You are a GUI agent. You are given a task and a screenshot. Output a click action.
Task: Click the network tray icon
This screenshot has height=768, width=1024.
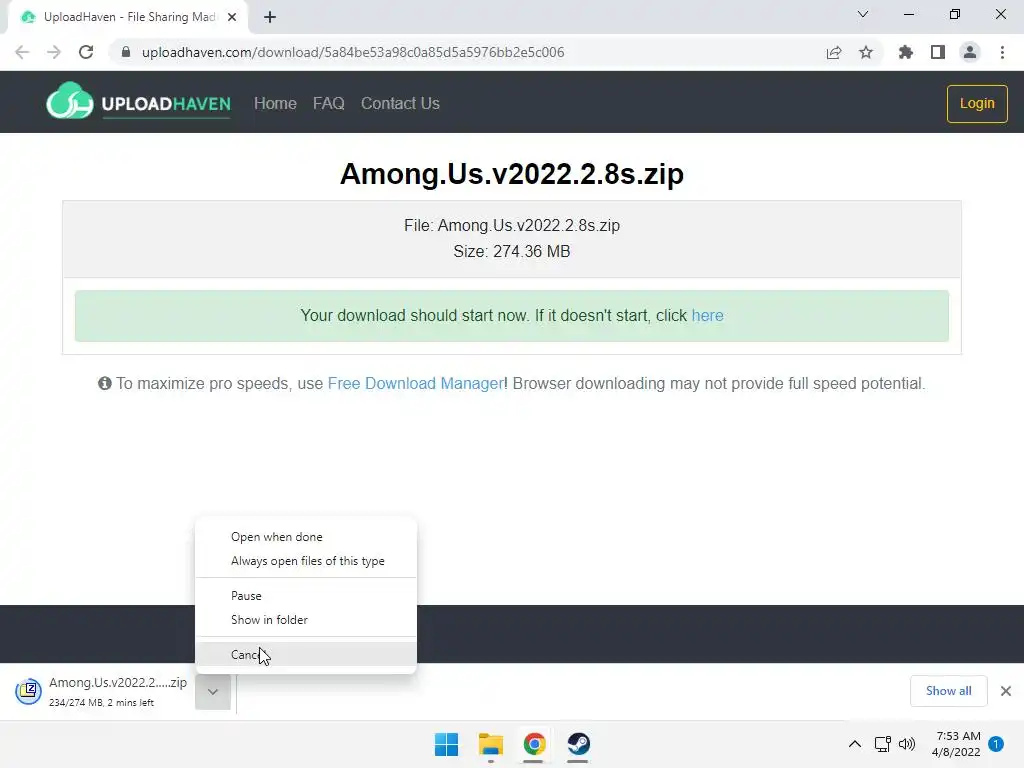pos(883,744)
